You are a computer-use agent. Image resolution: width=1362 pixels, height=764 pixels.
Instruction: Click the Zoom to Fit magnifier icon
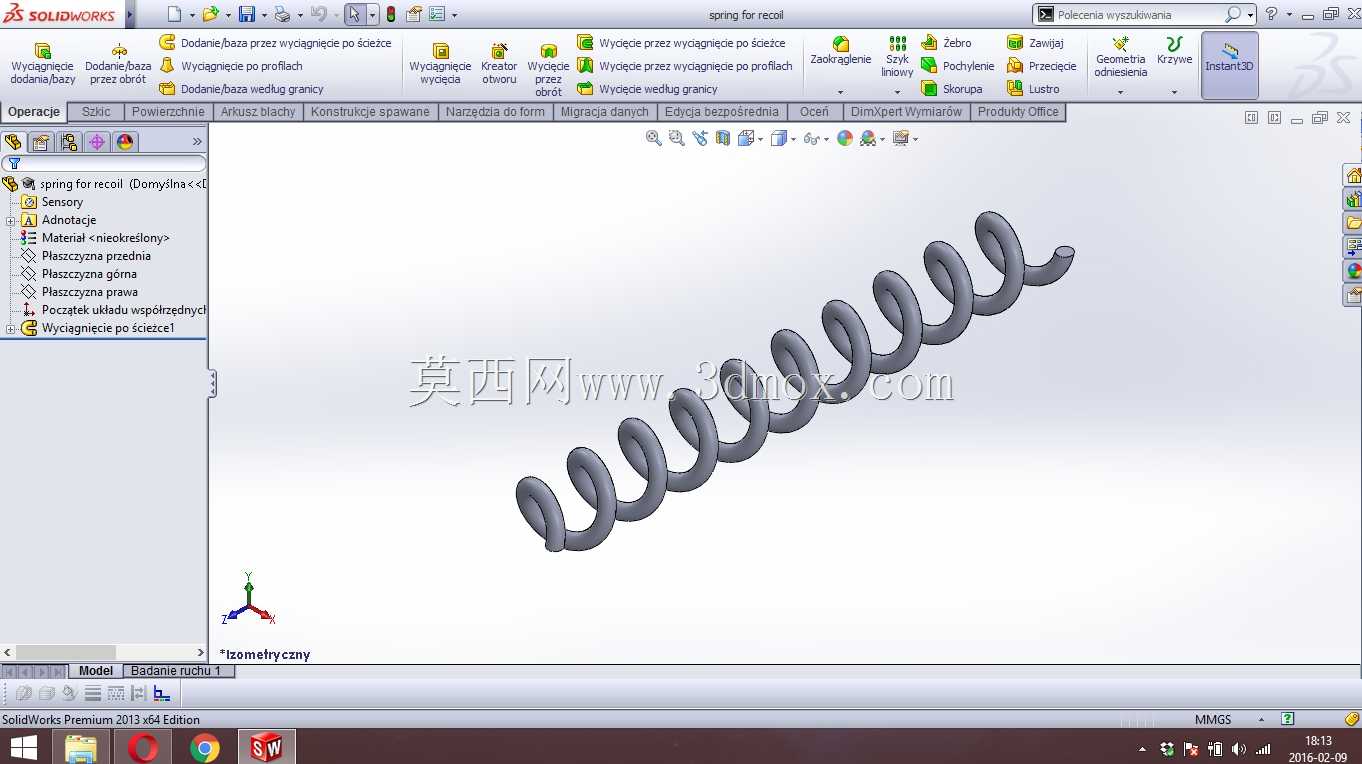[x=654, y=138]
